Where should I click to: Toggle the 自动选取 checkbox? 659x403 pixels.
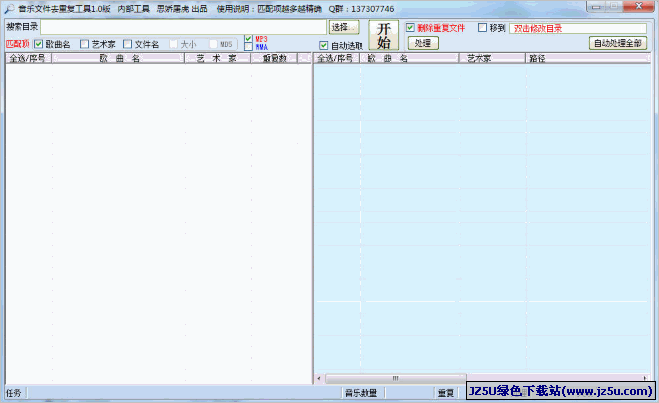click(323, 45)
